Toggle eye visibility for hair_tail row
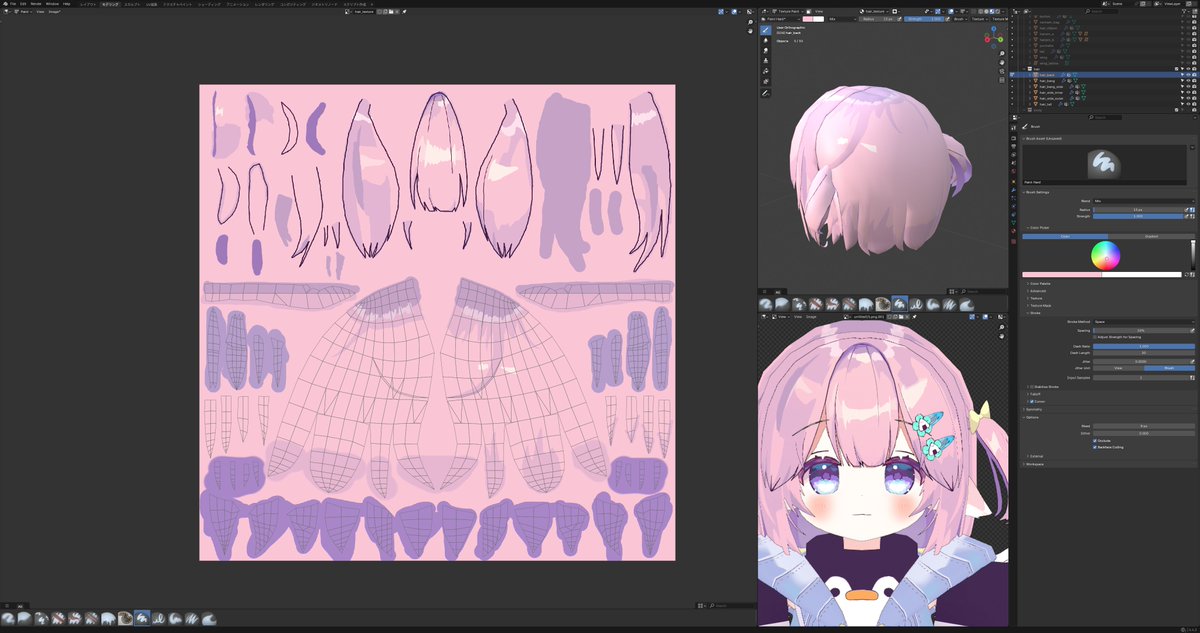The height and width of the screenshot is (633, 1200). [1188, 104]
